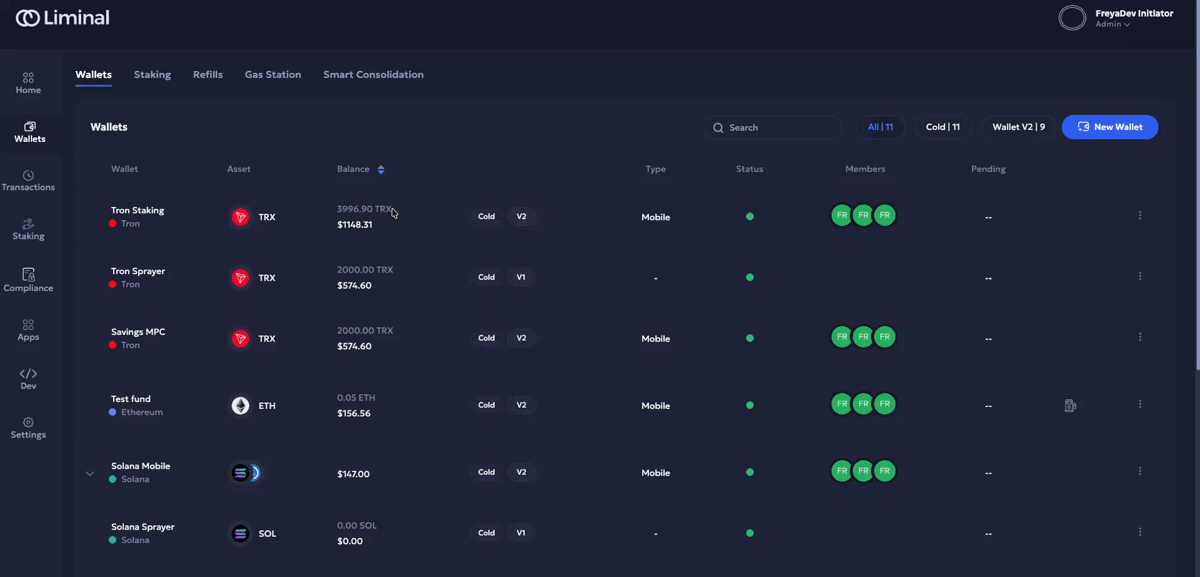Expand the Solana Mobile wallet row
The width and height of the screenshot is (1200, 577).
[x=90, y=473]
